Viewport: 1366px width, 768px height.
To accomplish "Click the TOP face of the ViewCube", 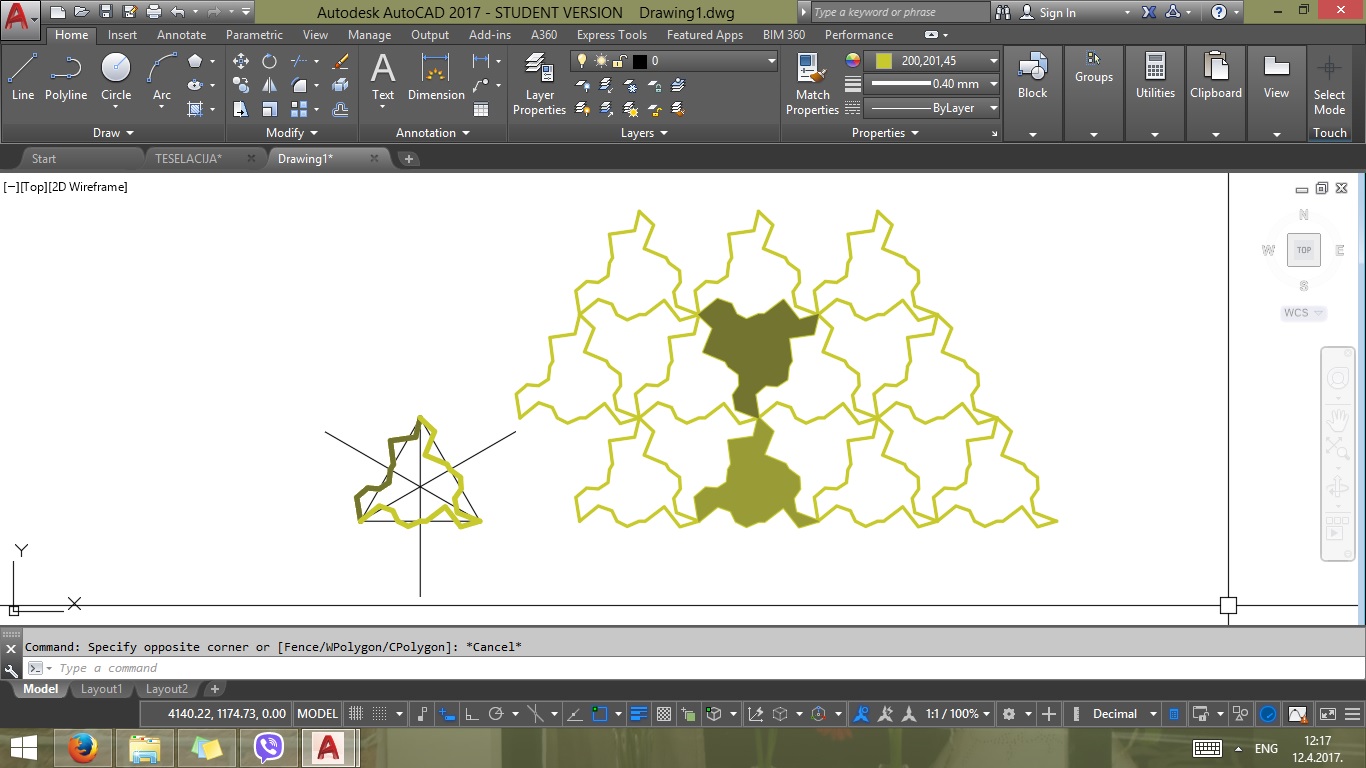I will pyautogui.click(x=1304, y=250).
